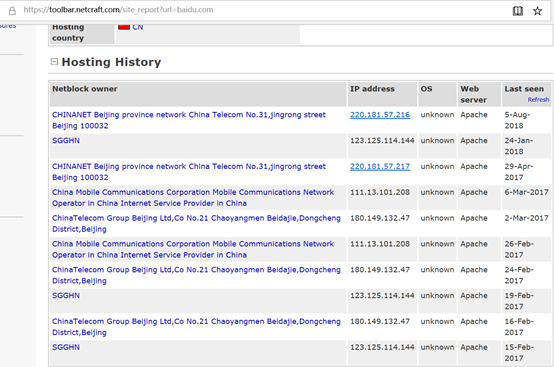The height and width of the screenshot is (367, 554).
Task: Open IP address 220.181.57.217 link
Action: pos(380,166)
